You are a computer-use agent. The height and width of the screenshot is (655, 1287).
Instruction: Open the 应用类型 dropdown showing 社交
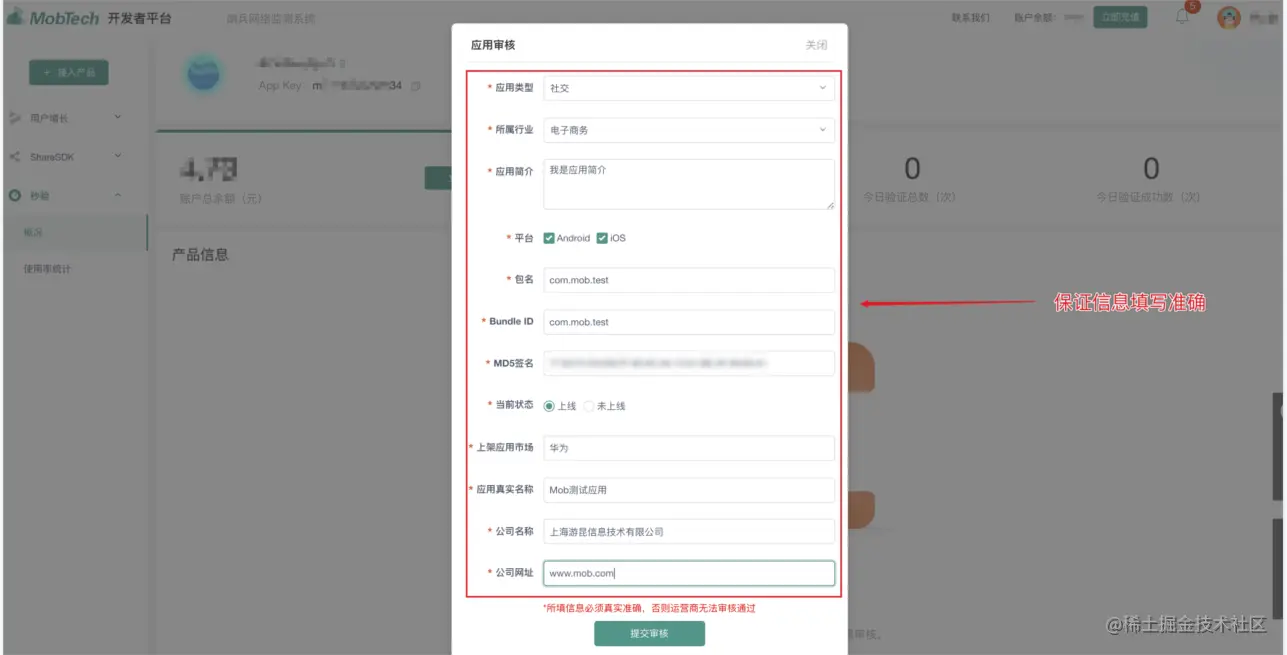[x=688, y=88]
